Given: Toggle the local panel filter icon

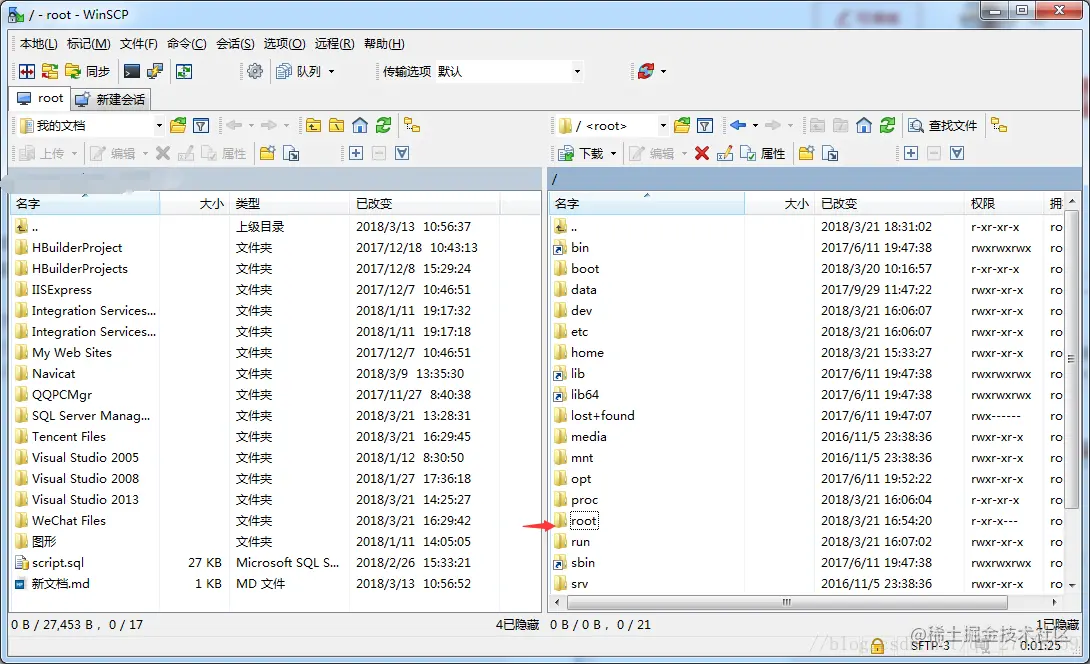Looking at the screenshot, I should click(200, 126).
